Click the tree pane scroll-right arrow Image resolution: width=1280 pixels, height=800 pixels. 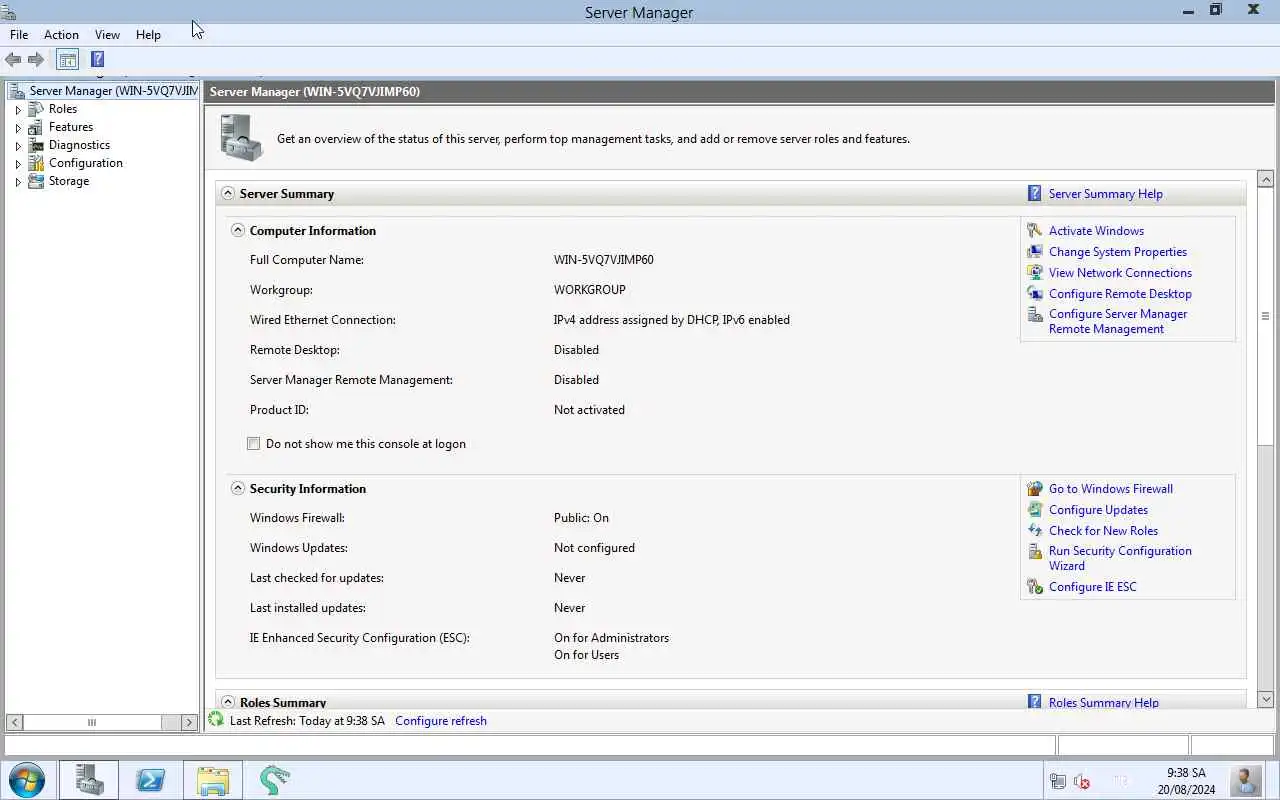click(x=189, y=722)
